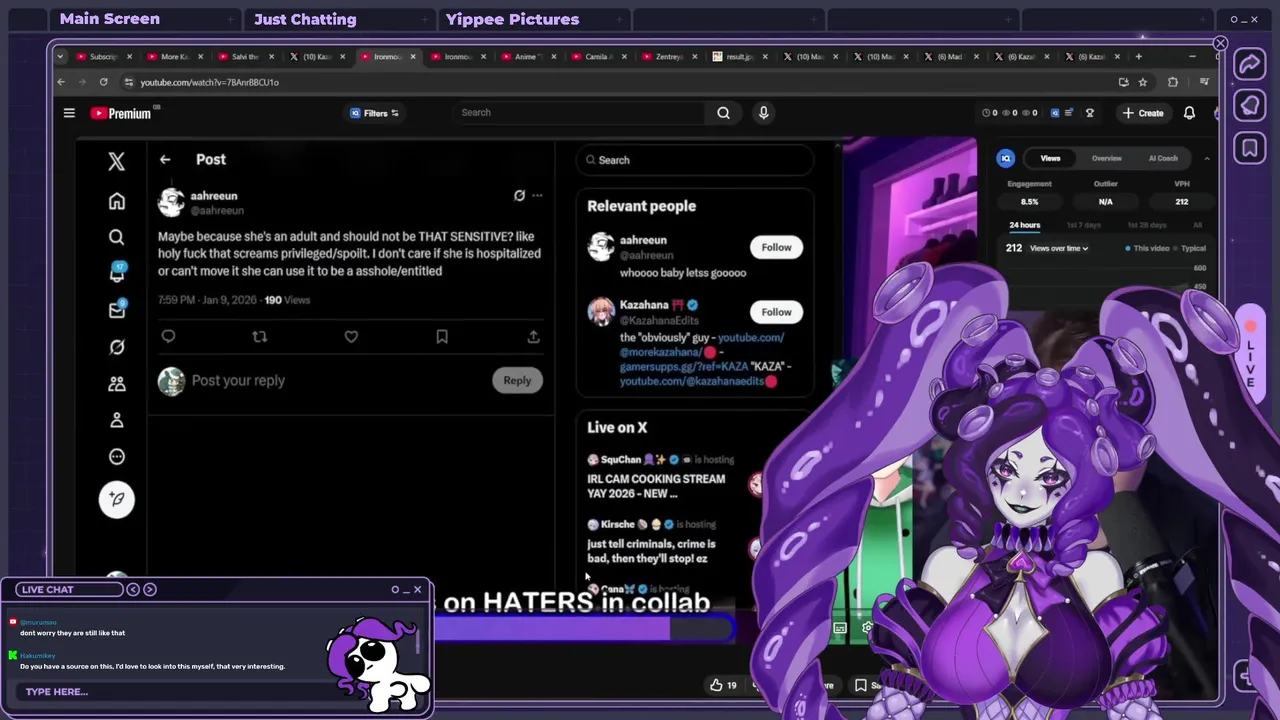The height and width of the screenshot is (720, 1280).
Task: Select the All time range
Action: pos(1198,225)
